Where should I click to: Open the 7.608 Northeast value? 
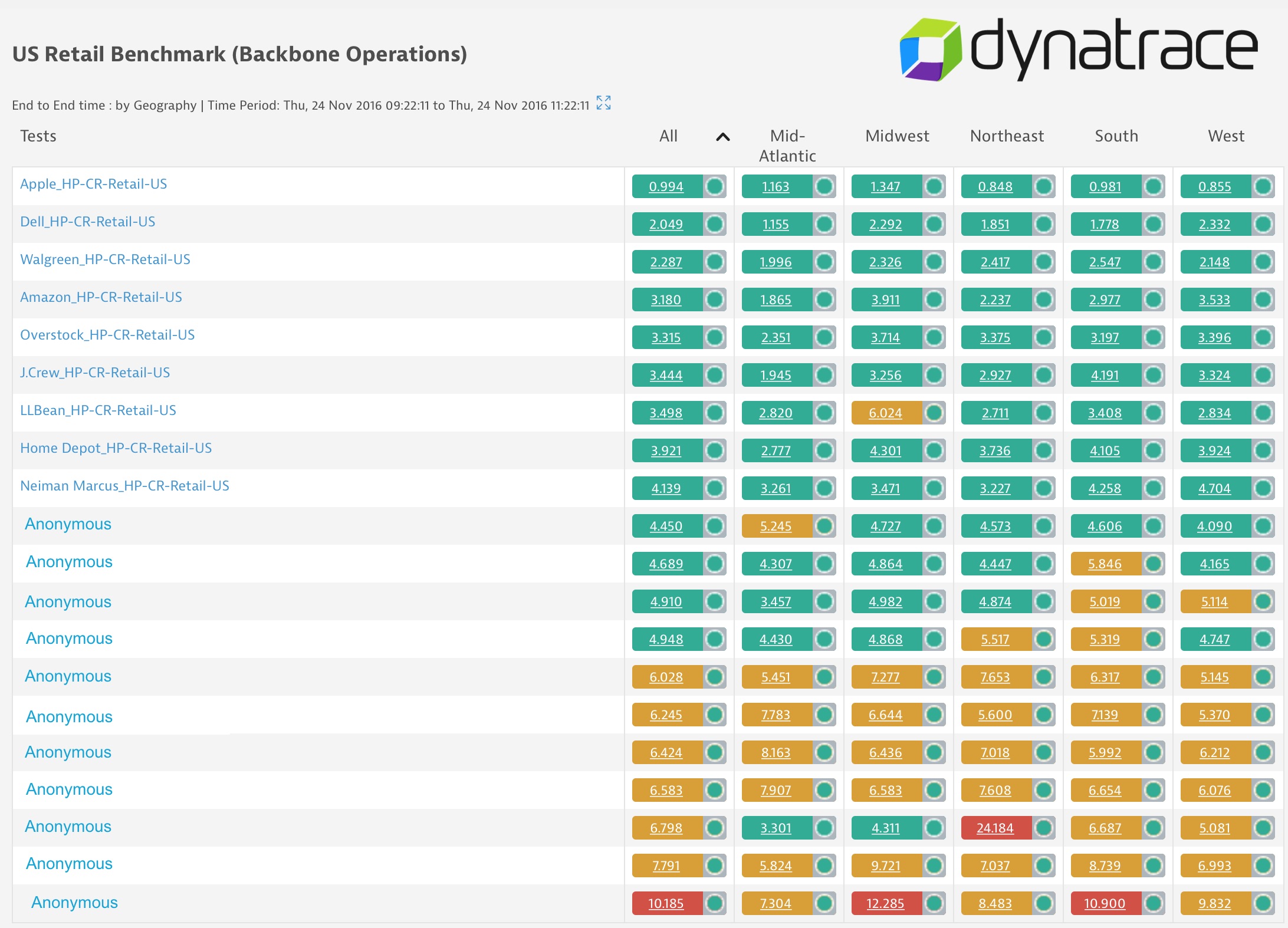pos(995,790)
